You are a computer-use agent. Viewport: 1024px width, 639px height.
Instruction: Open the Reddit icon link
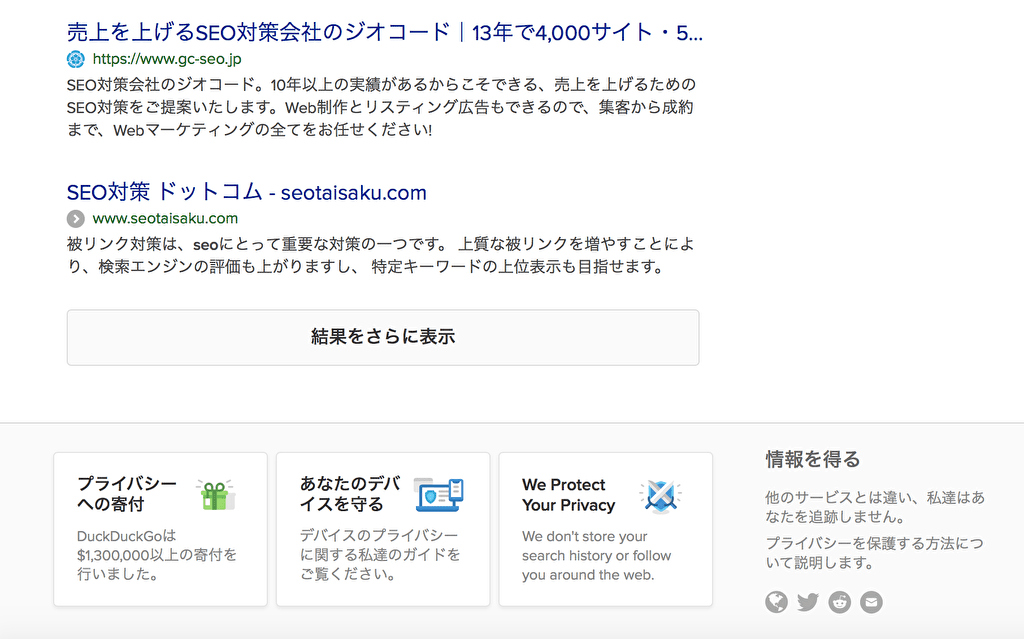pyautogui.click(x=840, y=602)
